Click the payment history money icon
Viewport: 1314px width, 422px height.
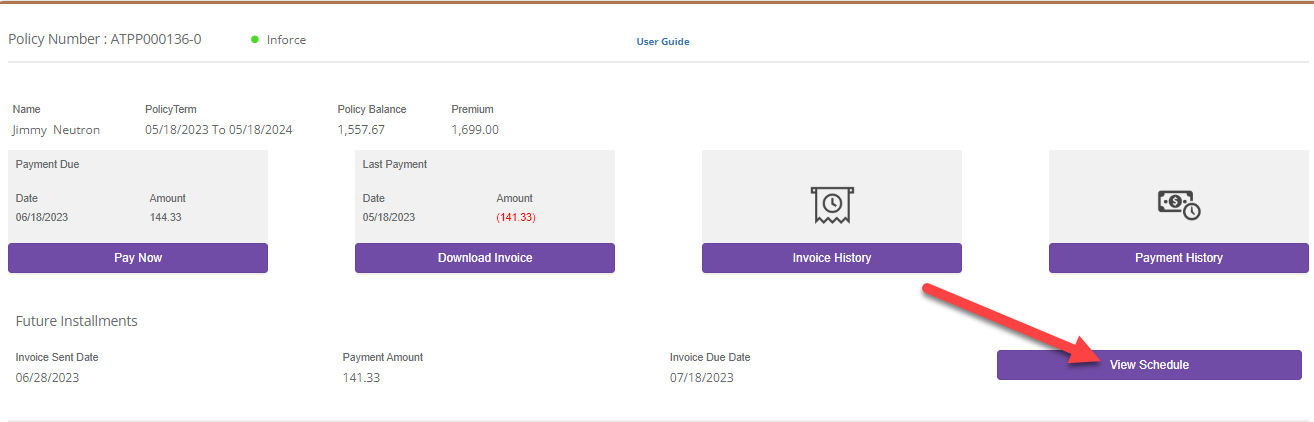tap(1178, 204)
